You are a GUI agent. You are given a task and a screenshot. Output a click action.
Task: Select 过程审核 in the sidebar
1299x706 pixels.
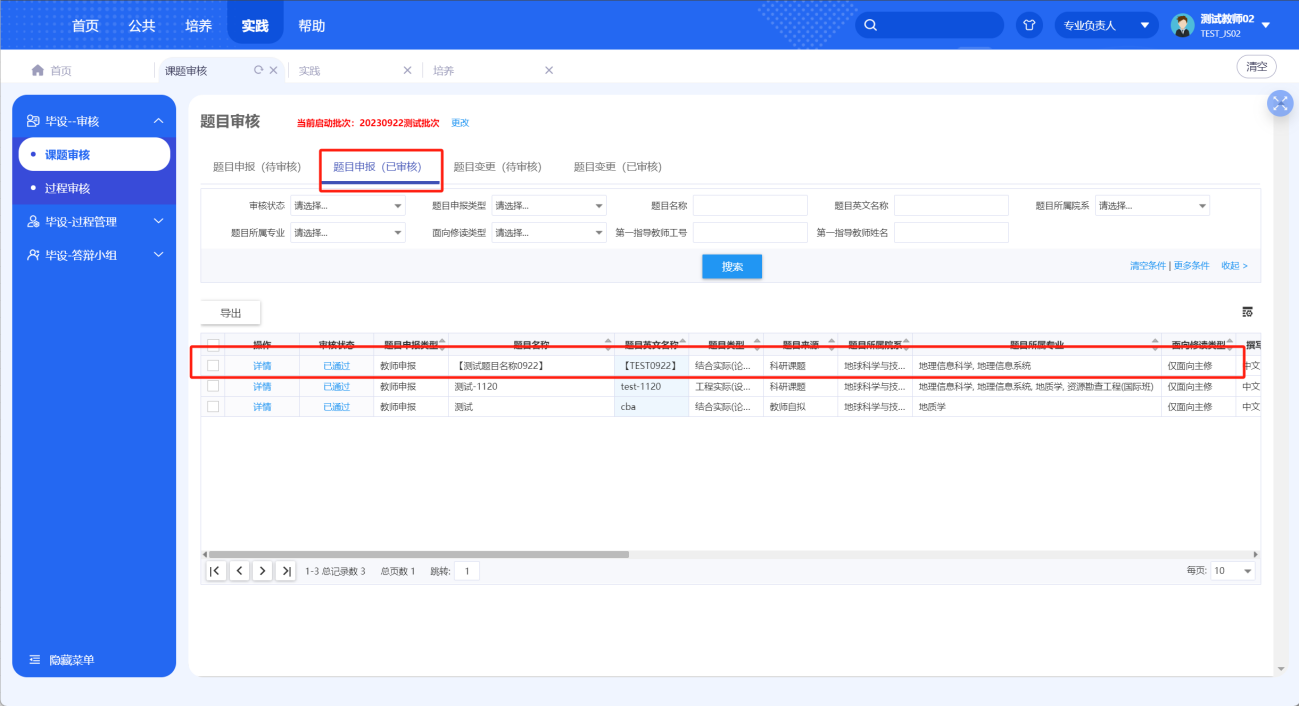pyautogui.click(x=67, y=188)
